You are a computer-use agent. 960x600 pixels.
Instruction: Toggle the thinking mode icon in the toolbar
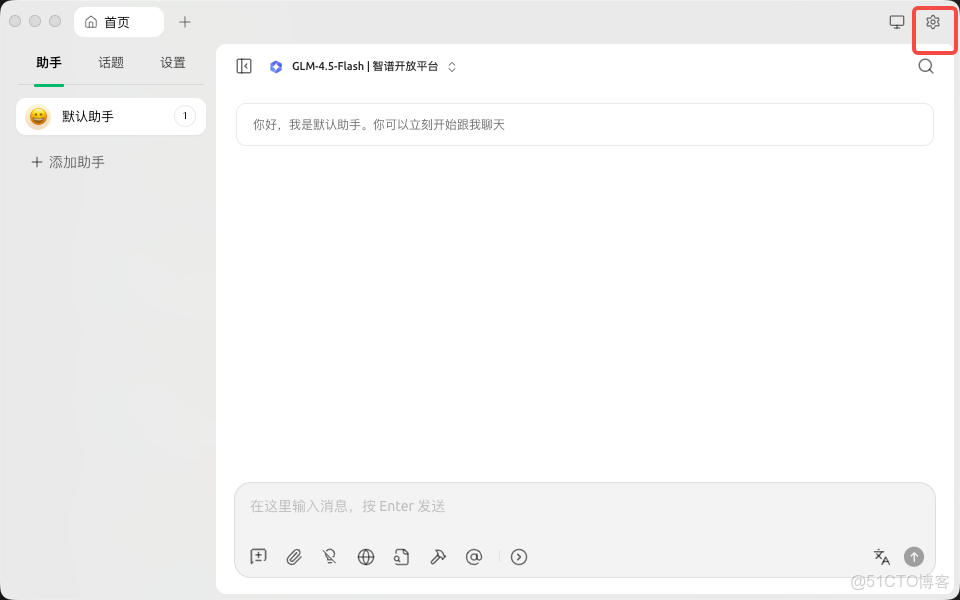point(330,557)
